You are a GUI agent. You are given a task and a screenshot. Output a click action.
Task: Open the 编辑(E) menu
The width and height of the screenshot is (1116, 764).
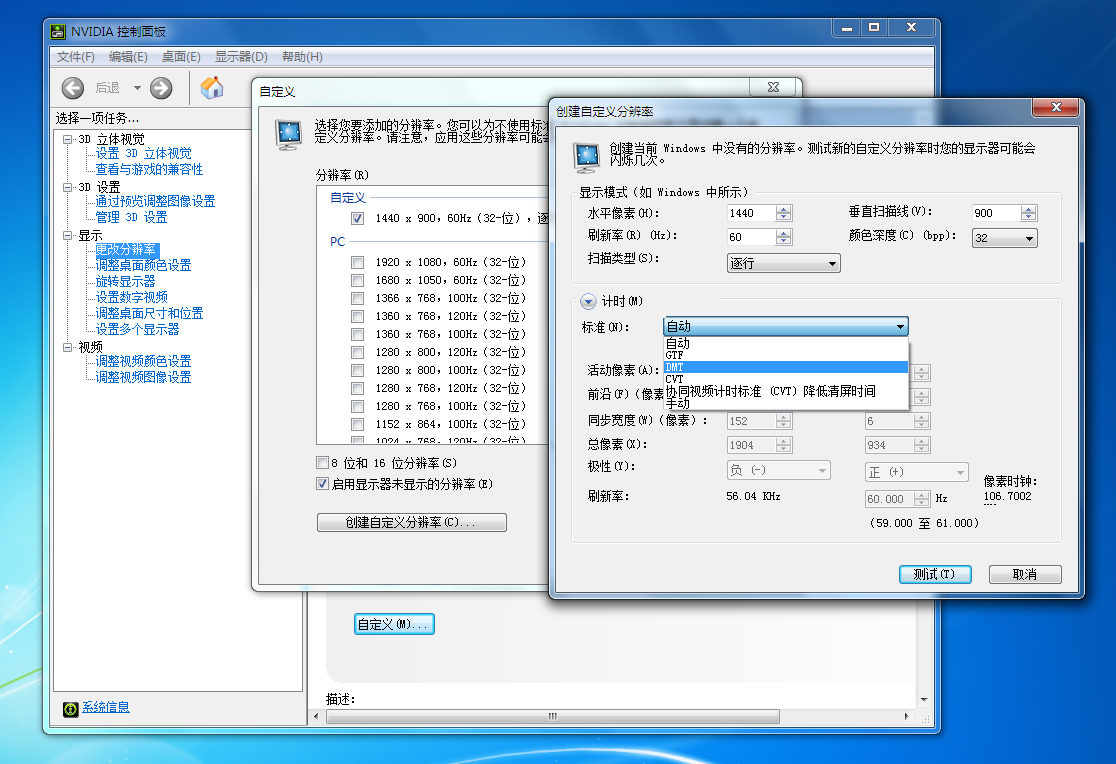(128, 57)
